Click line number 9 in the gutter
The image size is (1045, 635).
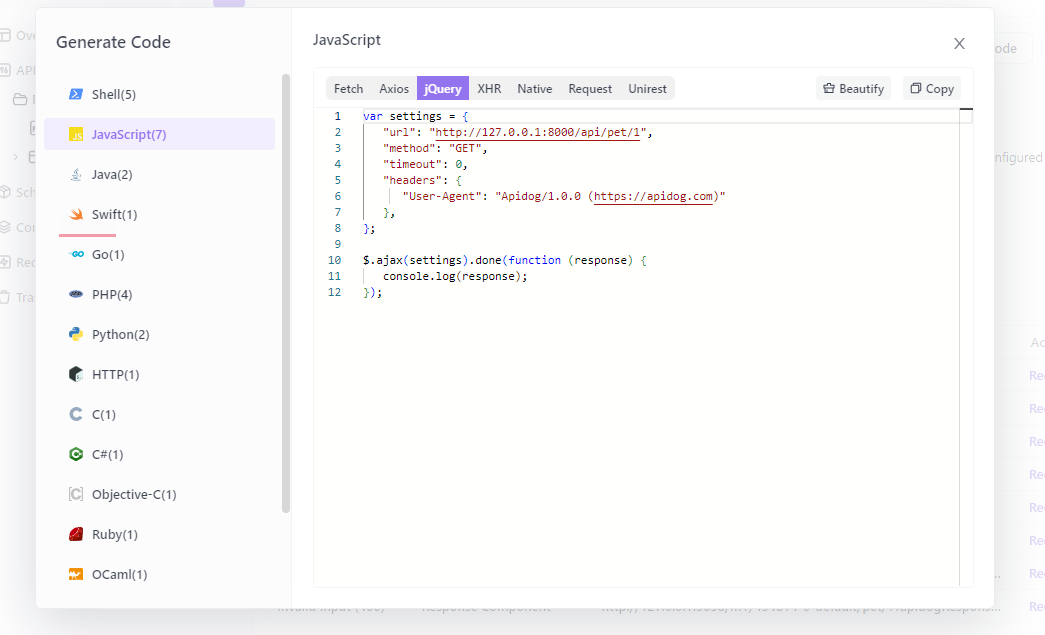tap(338, 244)
